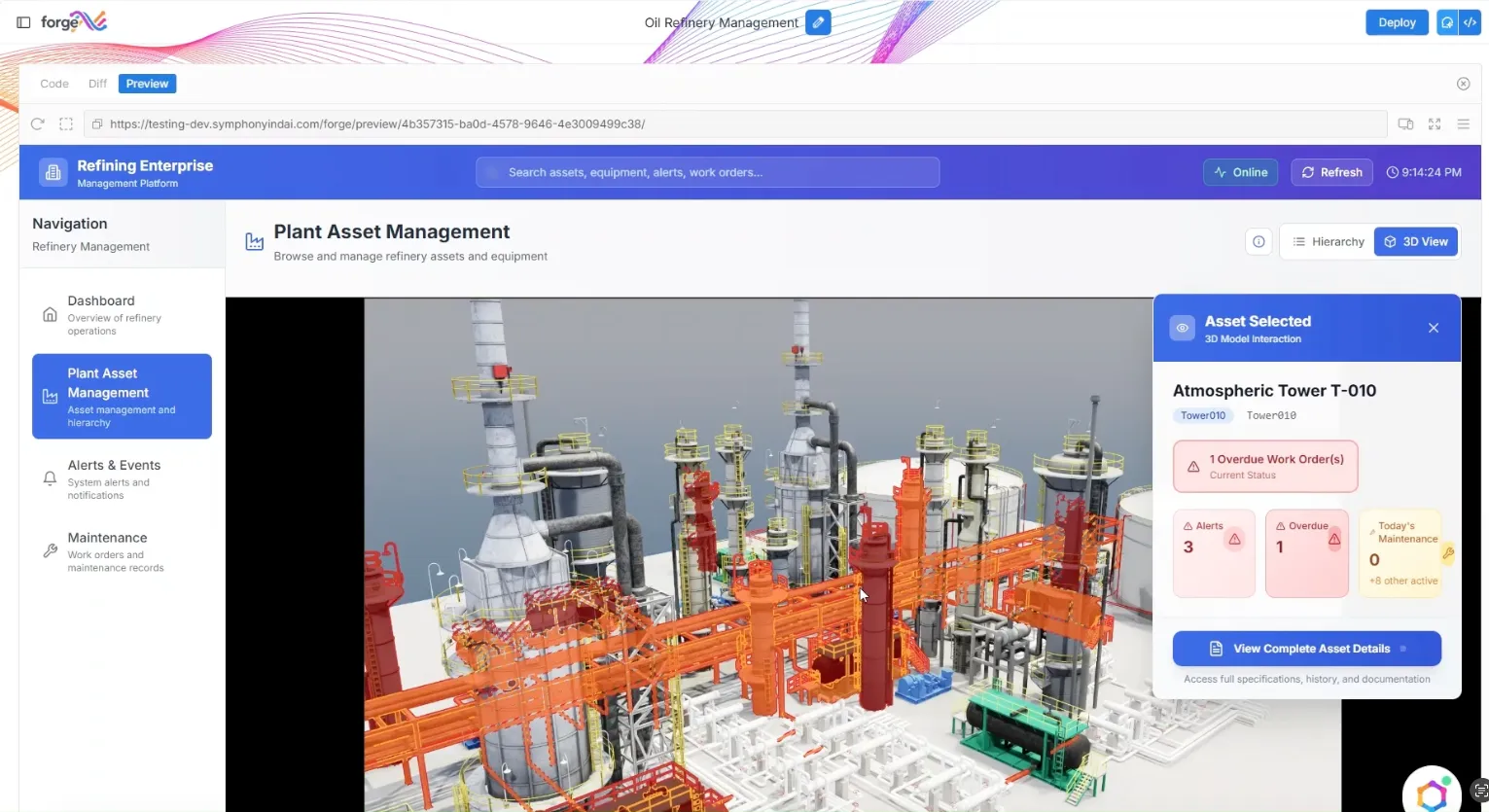Click the Deploy button
Viewport: 1489px width, 812px height.
(x=1397, y=22)
